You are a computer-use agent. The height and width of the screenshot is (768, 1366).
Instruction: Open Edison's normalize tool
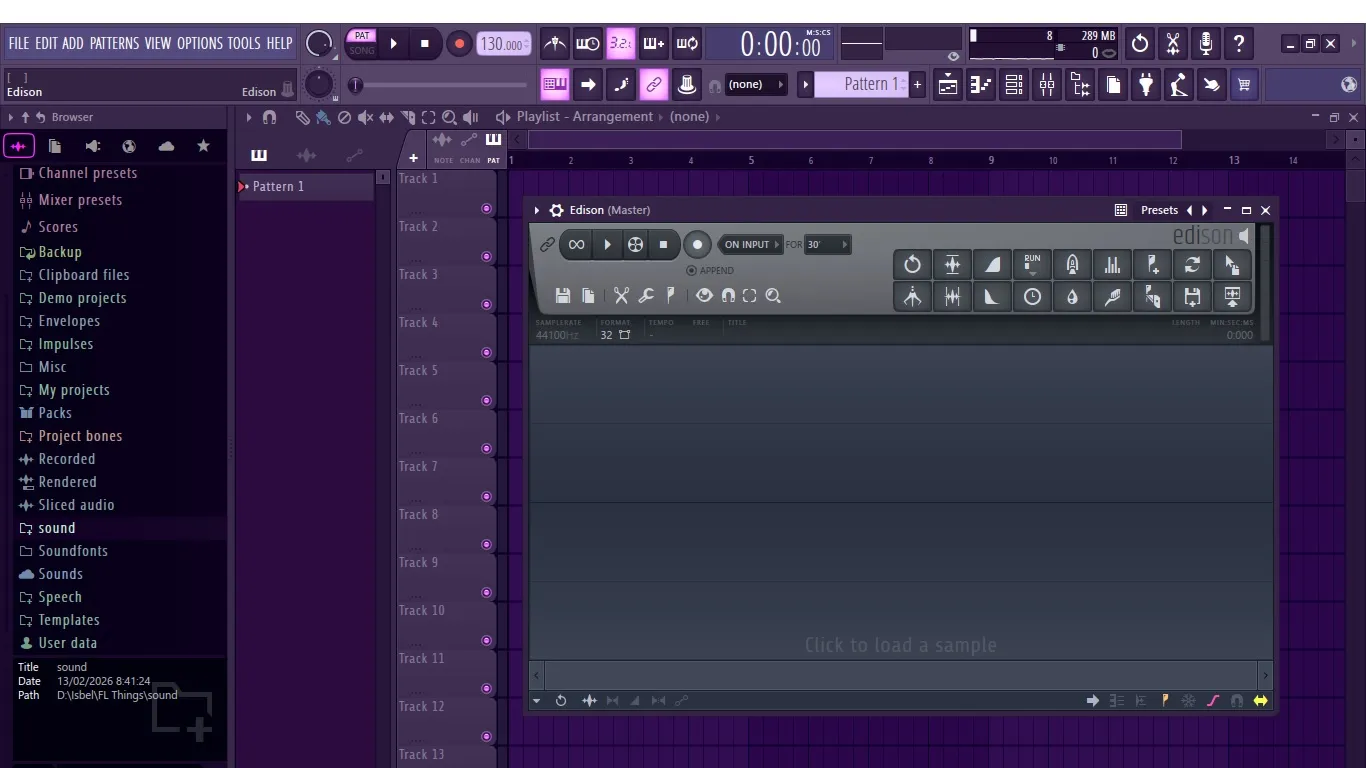(x=952, y=264)
